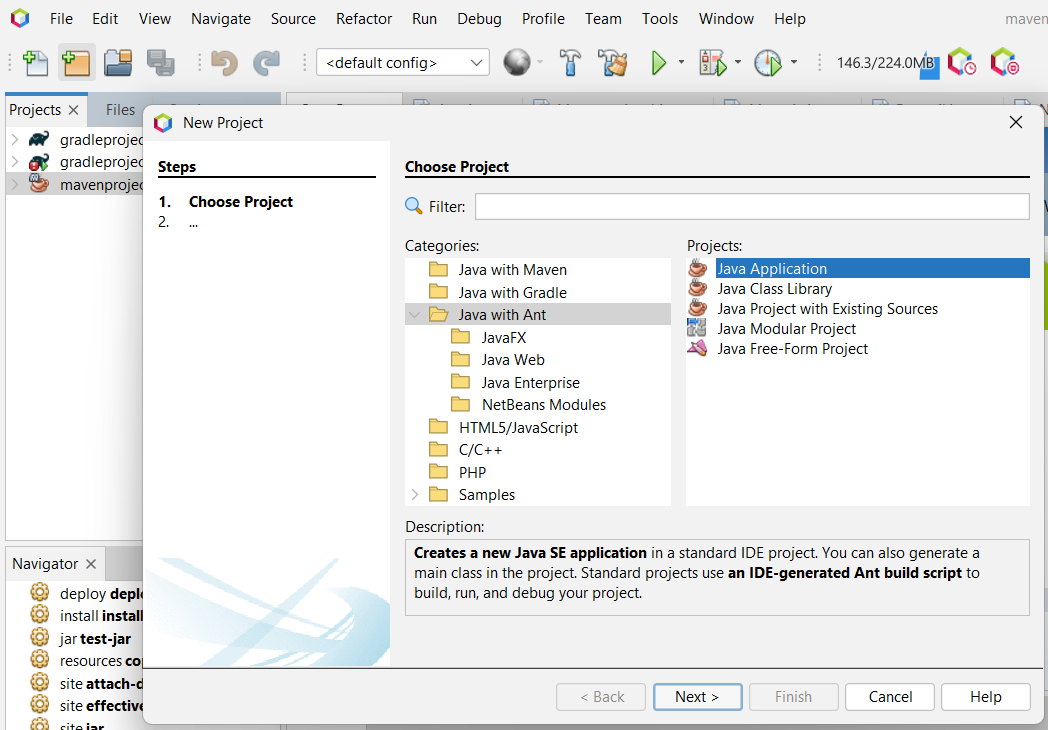Click the Java Modular Project icon

696,328
